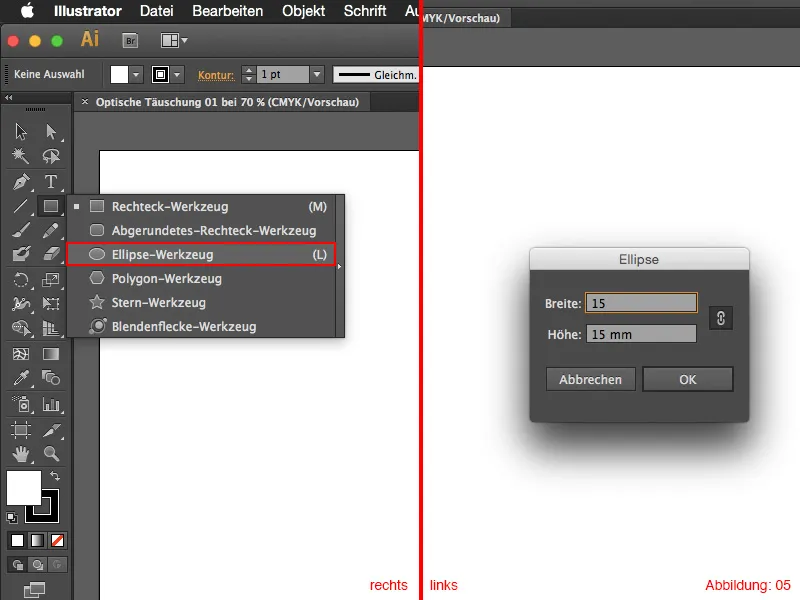The width and height of the screenshot is (800, 600).
Task: Select the Gradient tool
Action: click(51, 354)
